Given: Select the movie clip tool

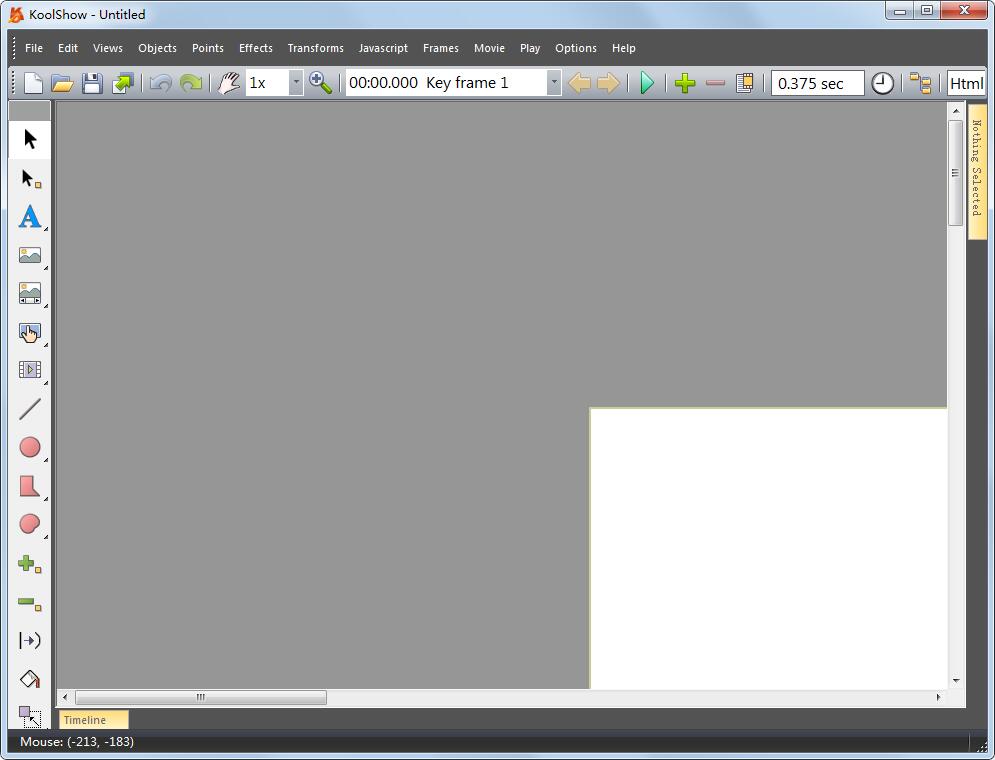Looking at the screenshot, I should [x=30, y=370].
